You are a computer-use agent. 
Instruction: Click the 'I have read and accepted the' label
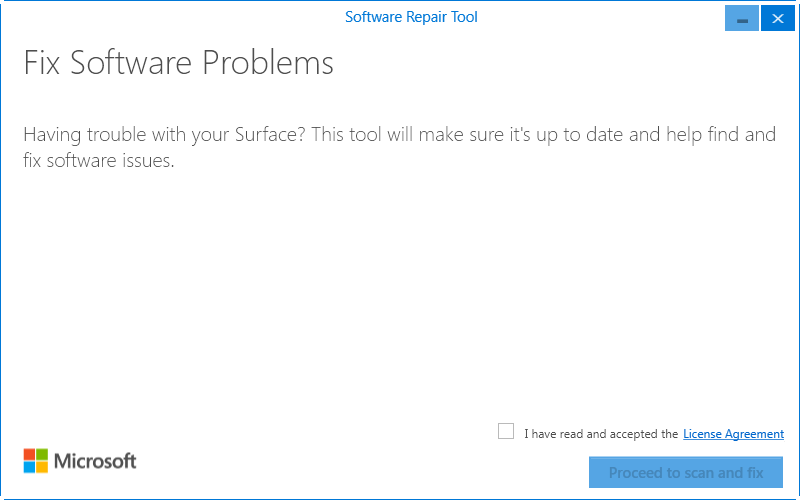(601, 434)
